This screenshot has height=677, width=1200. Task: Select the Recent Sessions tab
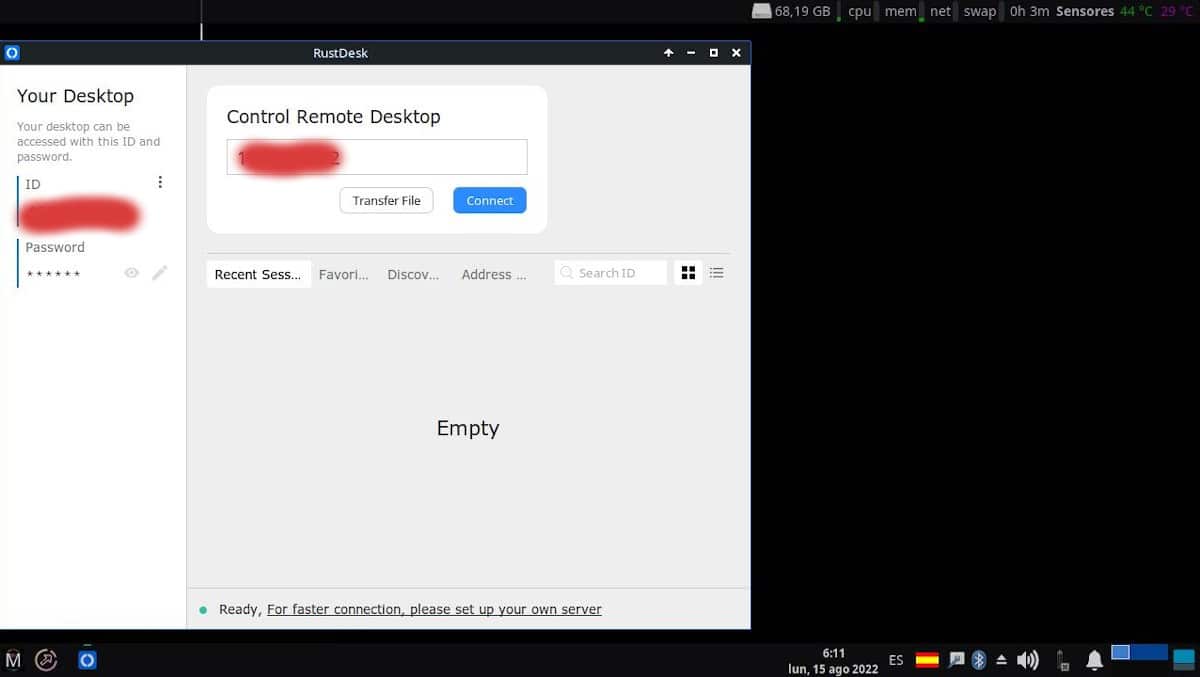[258, 274]
